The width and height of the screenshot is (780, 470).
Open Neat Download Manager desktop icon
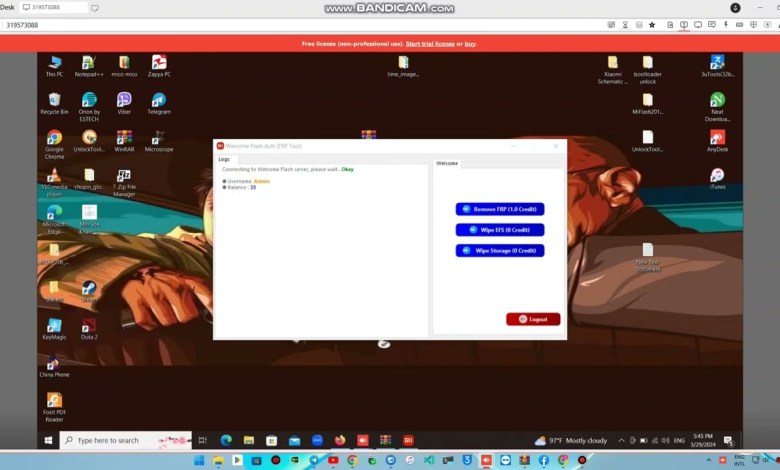tap(717, 107)
